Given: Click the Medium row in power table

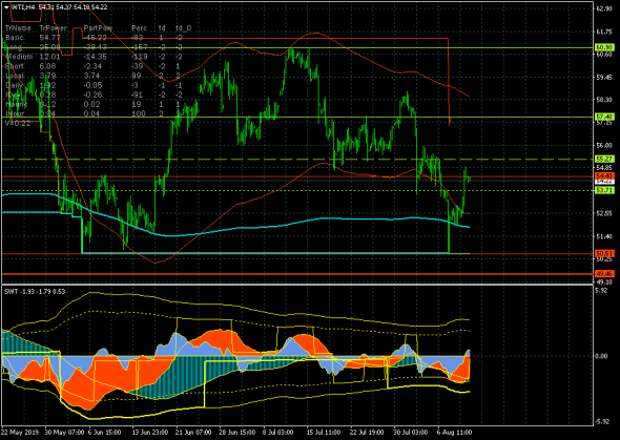Looking at the screenshot, I should coord(18,55).
